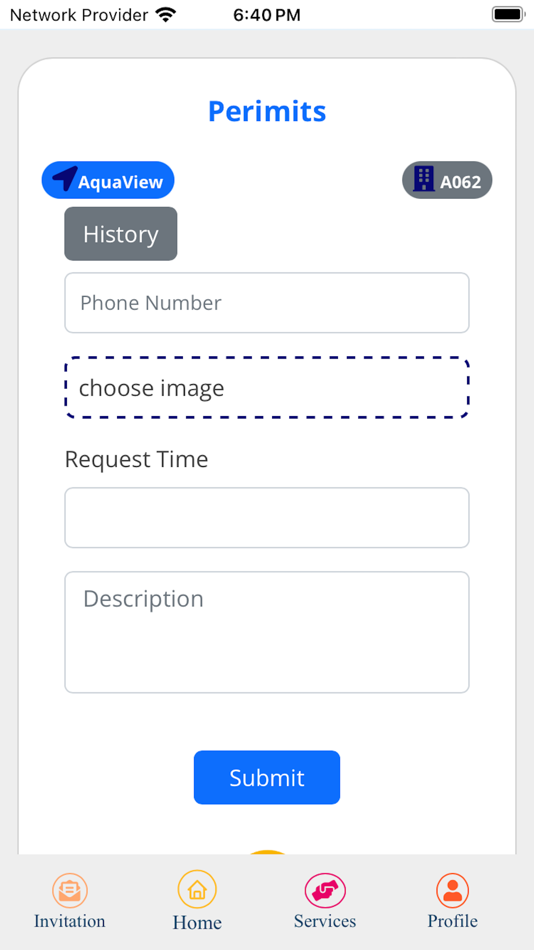Switch to the Invitation tab label
Screen dimensions: 534x950
tap(70, 921)
